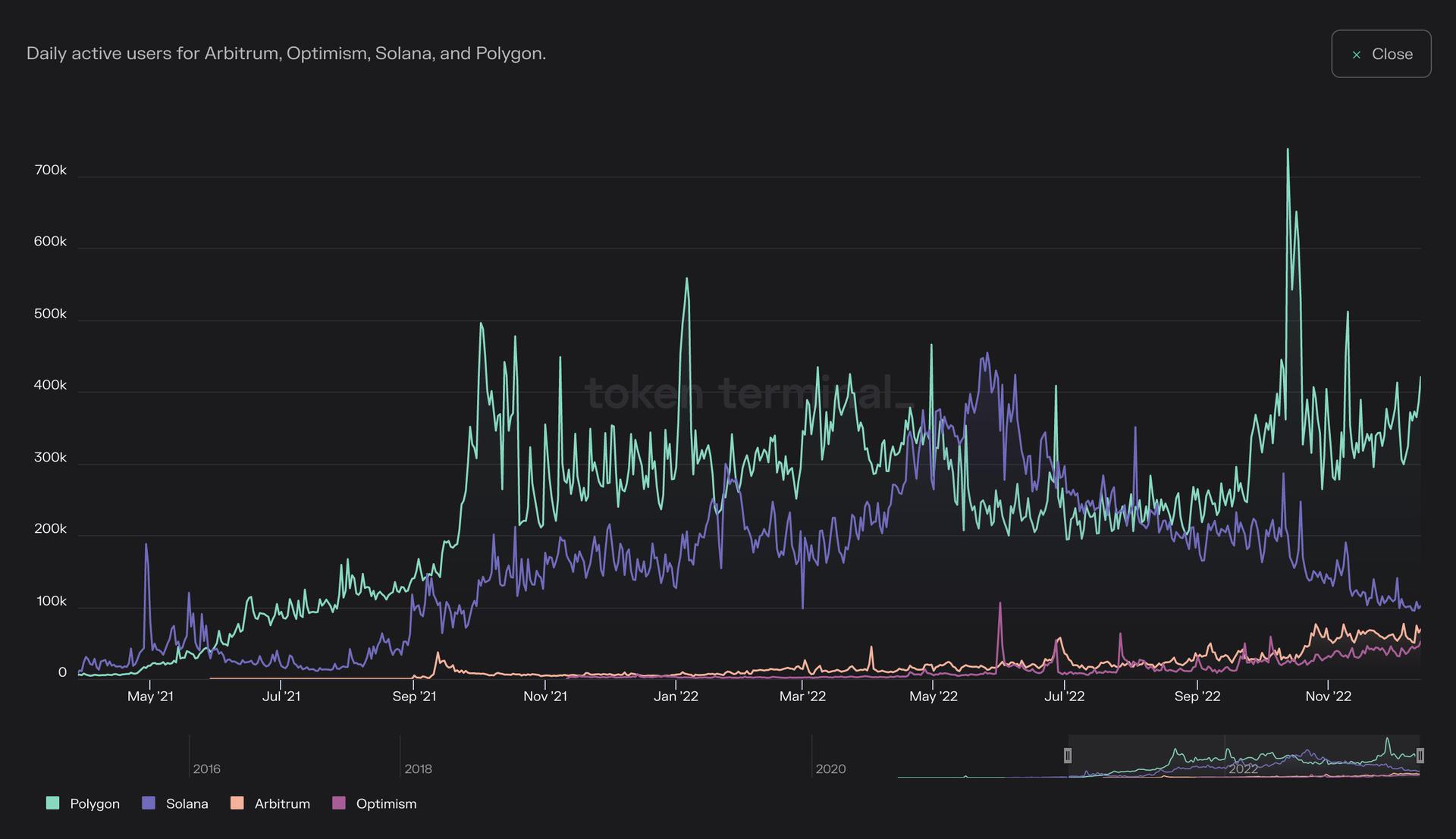Click the Optimism spike near June '22
Image resolution: width=1456 pixels, height=839 pixels.
click(x=1000, y=604)
